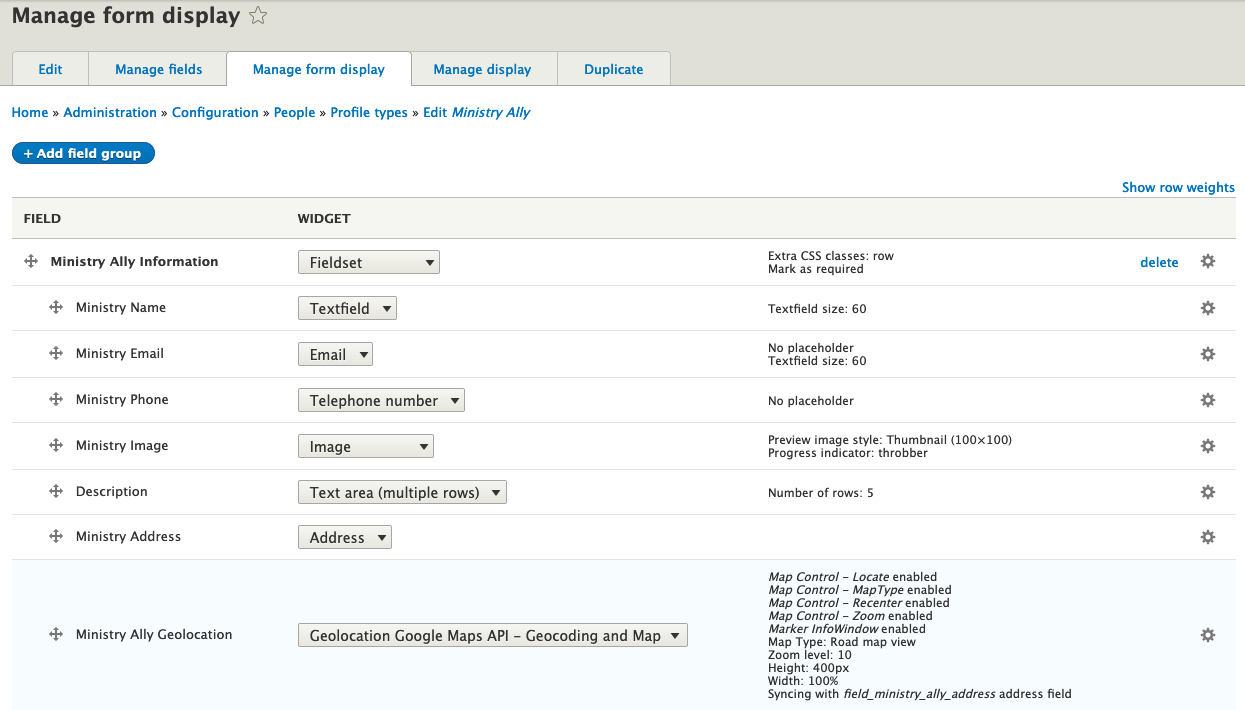Switch to the Manage display tab
The height and width of the screenshot is (710, 1245).
point(484,68)
